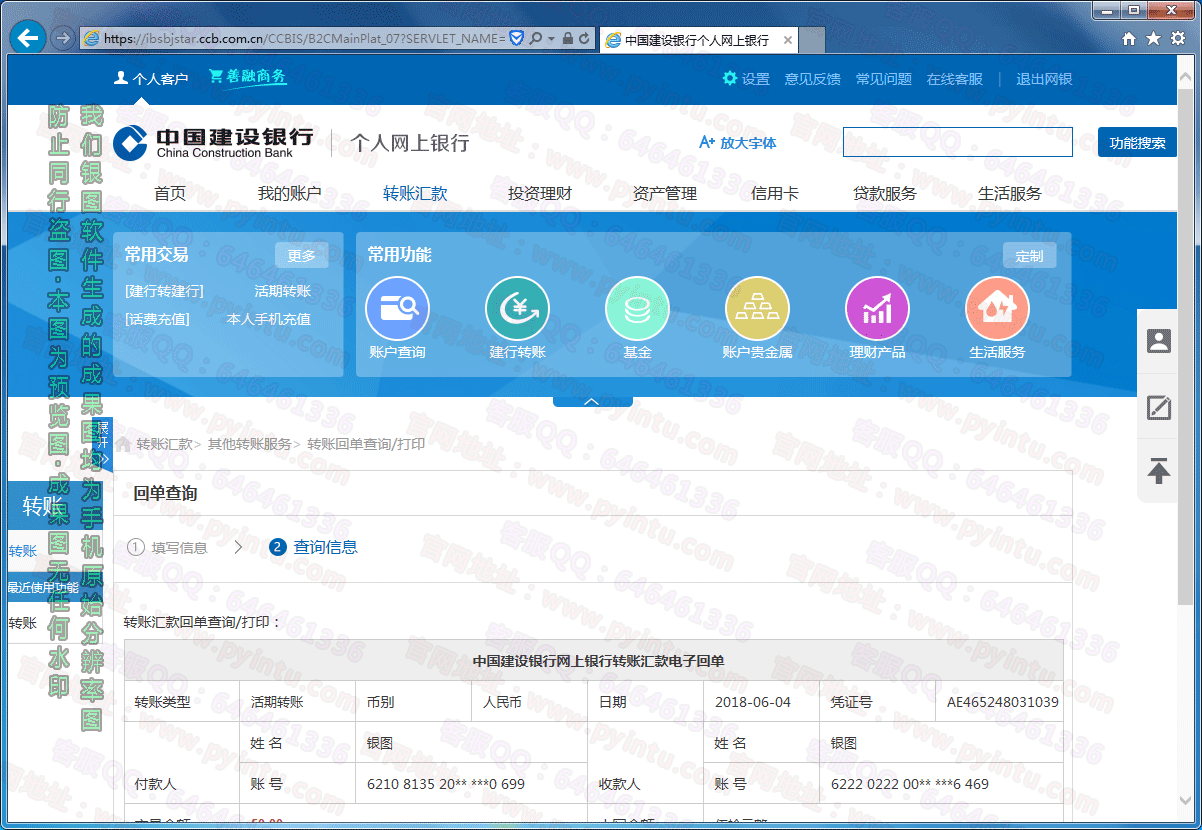The height and width of the screenshot is (830, 1202).
Task: Click the 个人客户 person icon label
Action: (151, 79)
